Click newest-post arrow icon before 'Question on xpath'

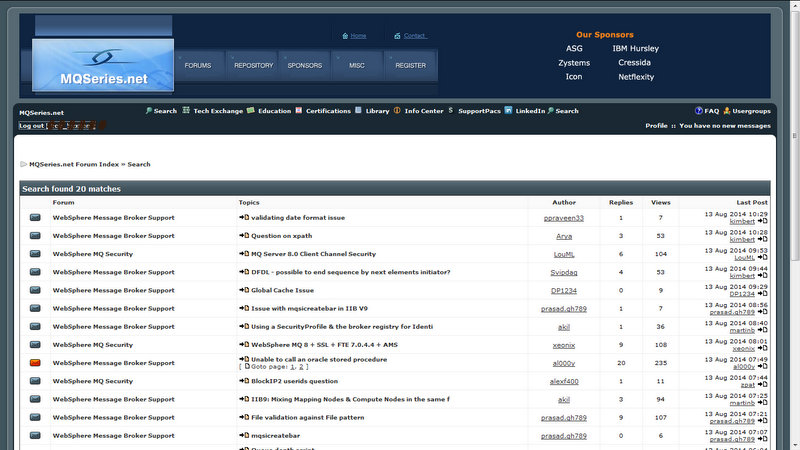click(244, 235)
